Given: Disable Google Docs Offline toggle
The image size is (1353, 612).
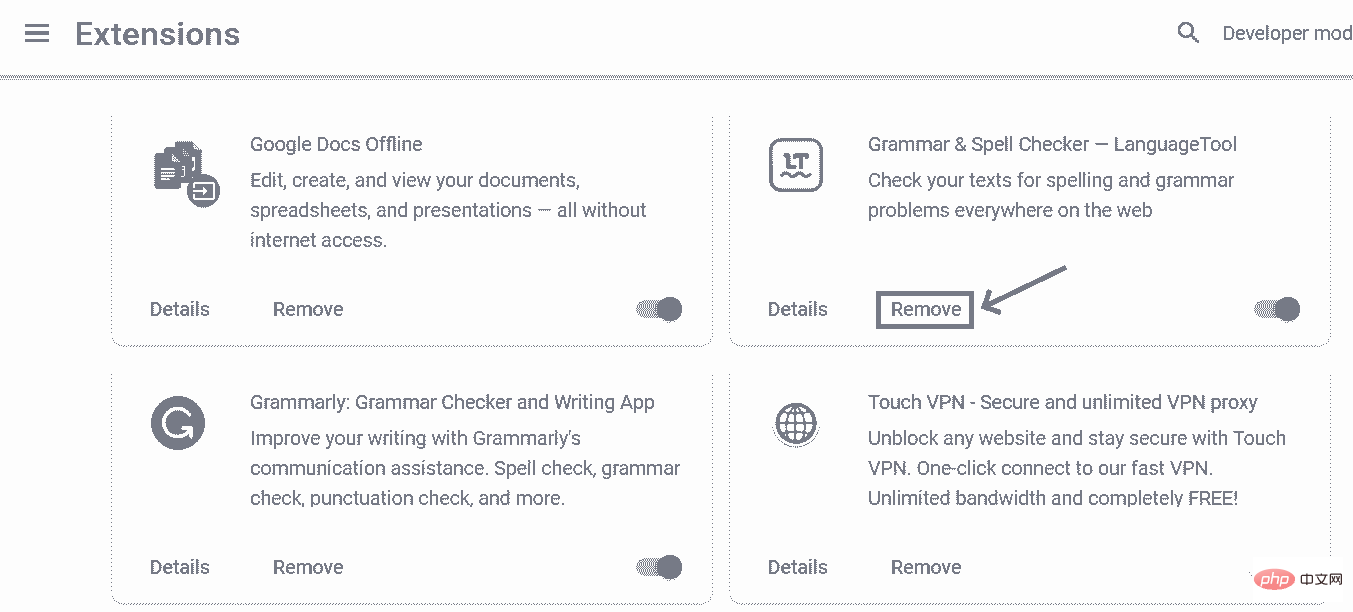Looking at the screenshot, I should pyautogui.click(x=660, y=309).
